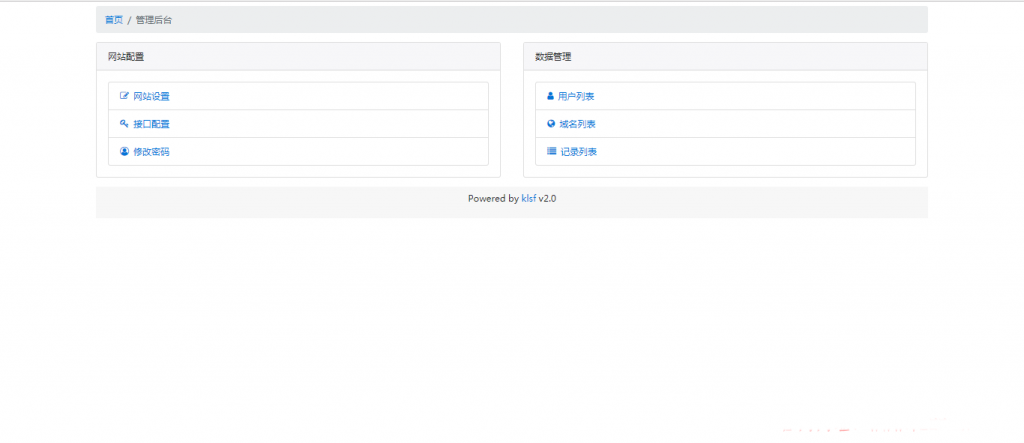The width and height of the screenshot is (1024, 443).
Task: Click the breadcrumb slash separator
Action: [130, 20]
